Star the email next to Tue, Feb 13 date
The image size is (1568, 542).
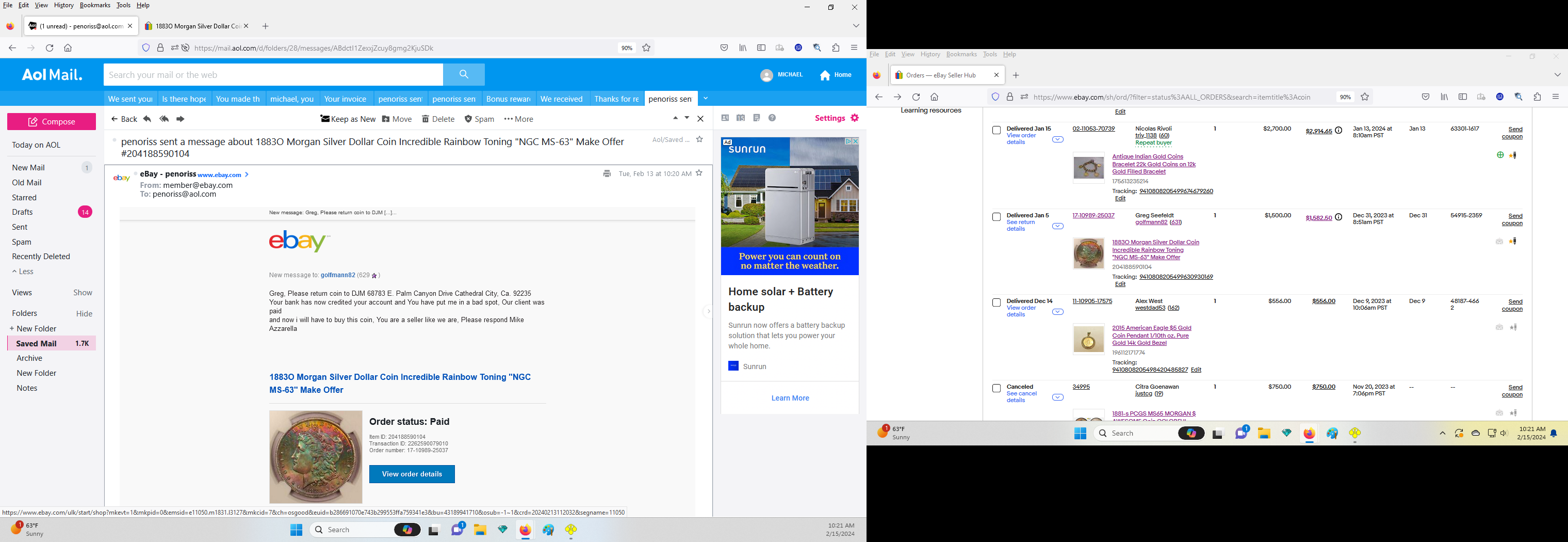click(699, 173)
